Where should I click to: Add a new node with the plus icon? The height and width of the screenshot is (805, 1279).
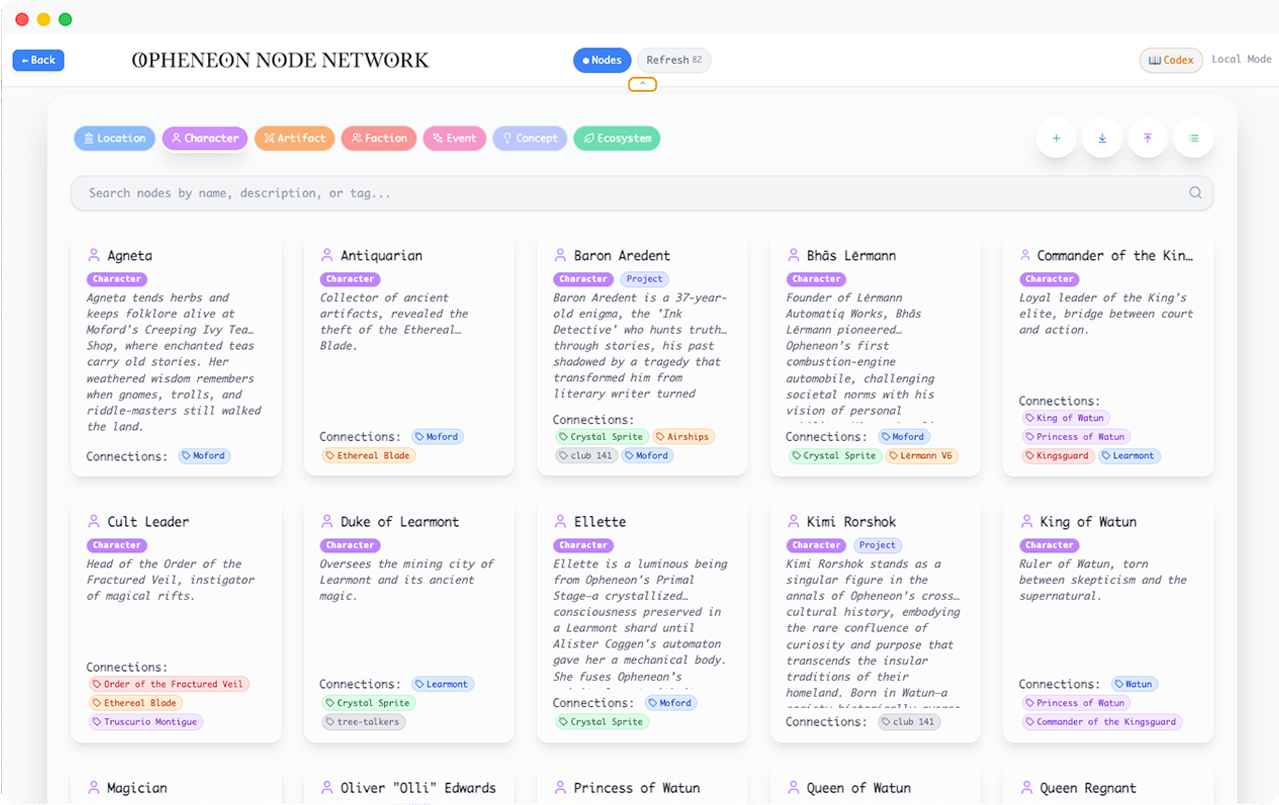click(x=1056, y=138)
